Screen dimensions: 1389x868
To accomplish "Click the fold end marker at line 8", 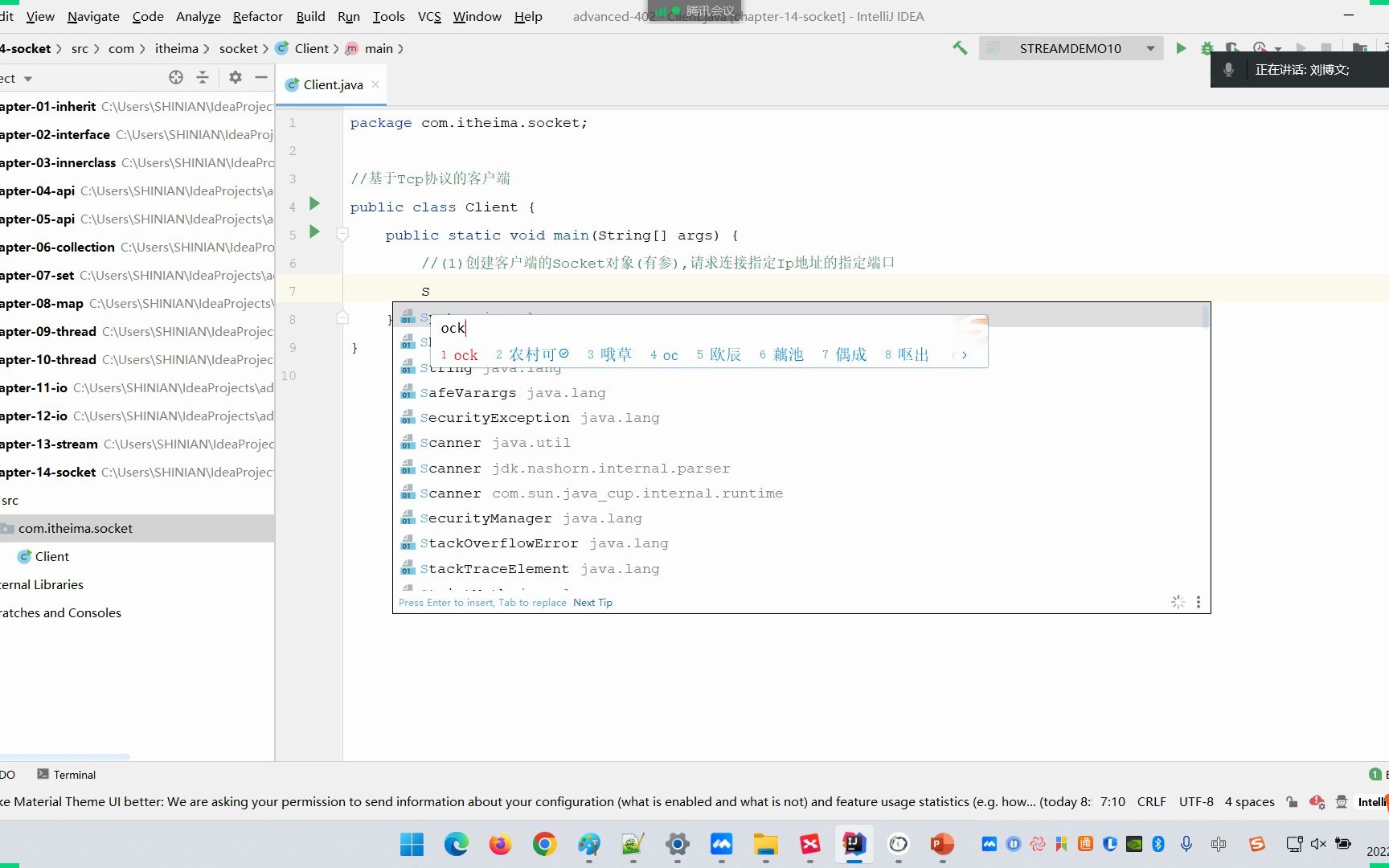I will (x=342, y=317).
